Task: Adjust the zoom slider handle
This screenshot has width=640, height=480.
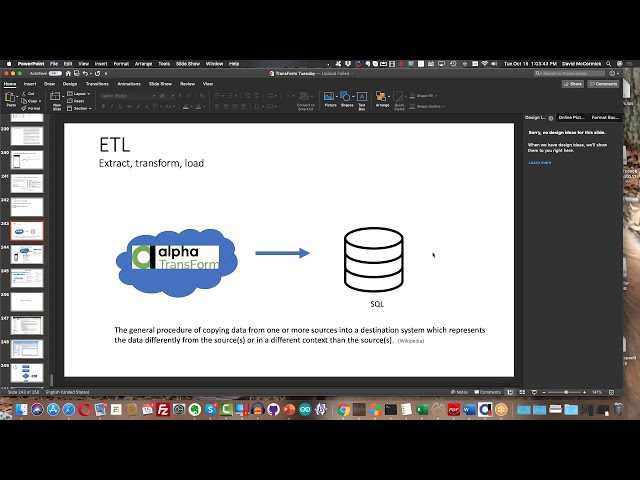Action: pos(566,392)
